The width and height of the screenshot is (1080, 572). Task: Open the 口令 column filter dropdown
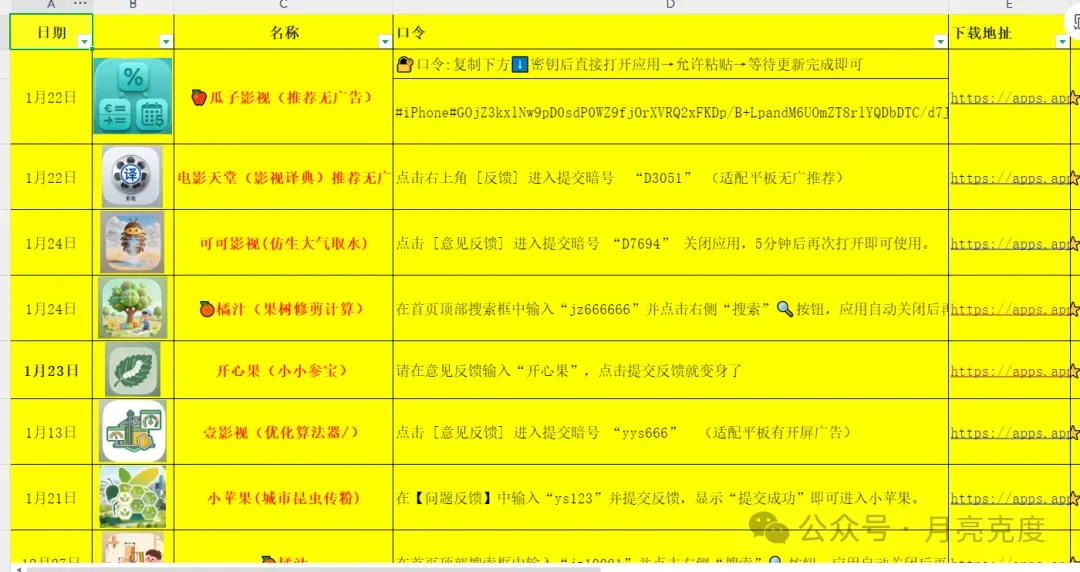[x=940, y=42]
